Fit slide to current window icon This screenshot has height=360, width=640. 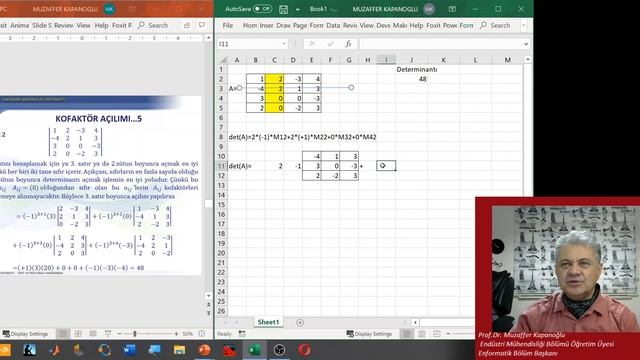(x=202, y=334)
